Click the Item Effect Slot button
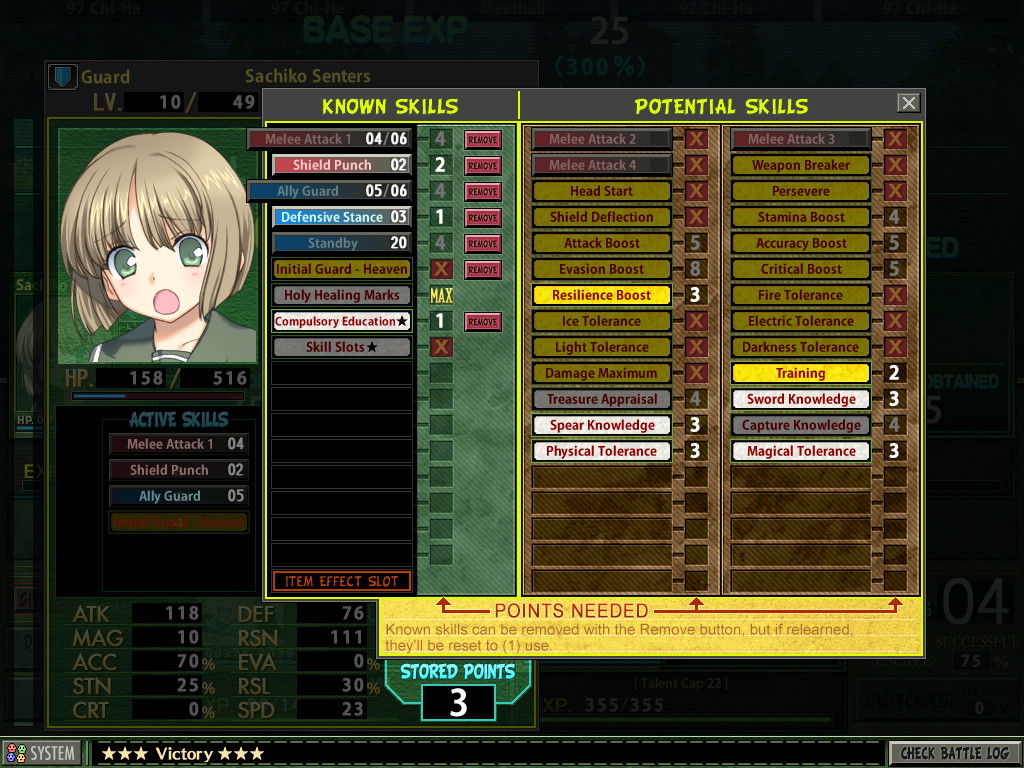 (x=342, y=581)
